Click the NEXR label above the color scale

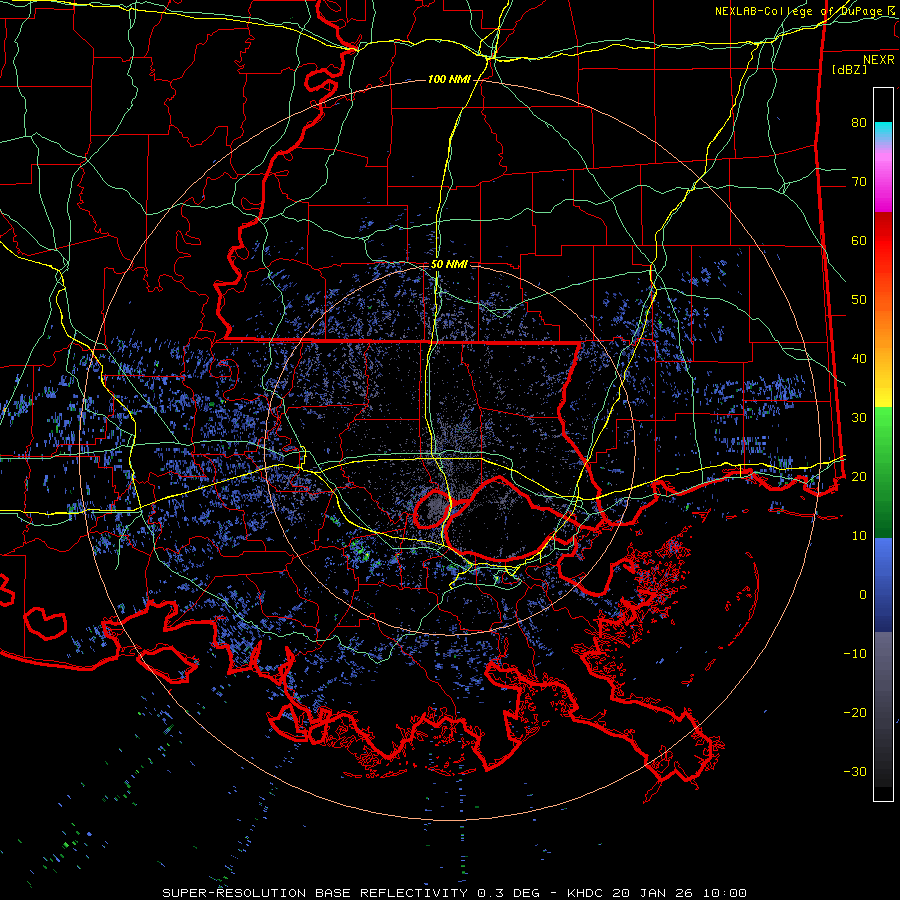coord(878,60)
